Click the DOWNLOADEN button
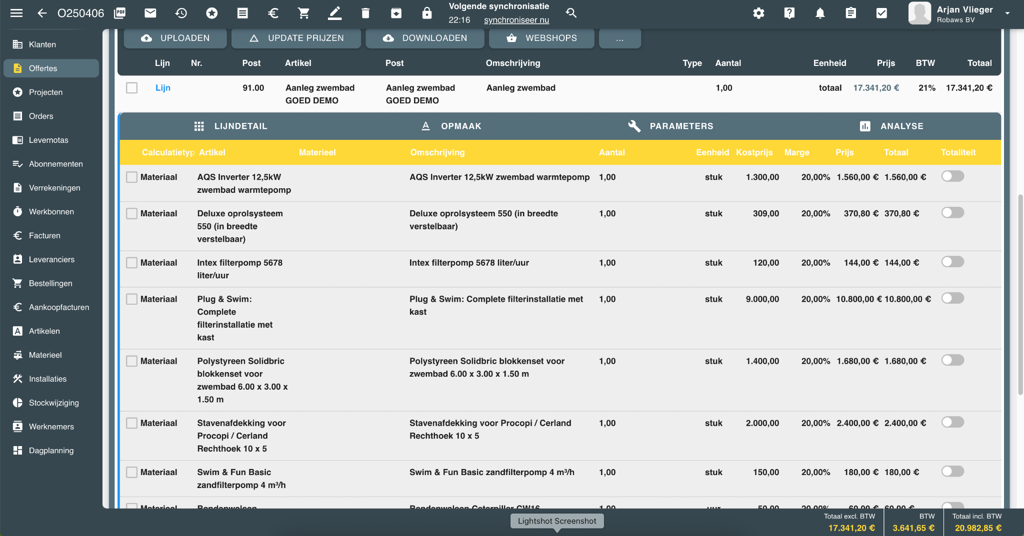 tap(424, 39)
